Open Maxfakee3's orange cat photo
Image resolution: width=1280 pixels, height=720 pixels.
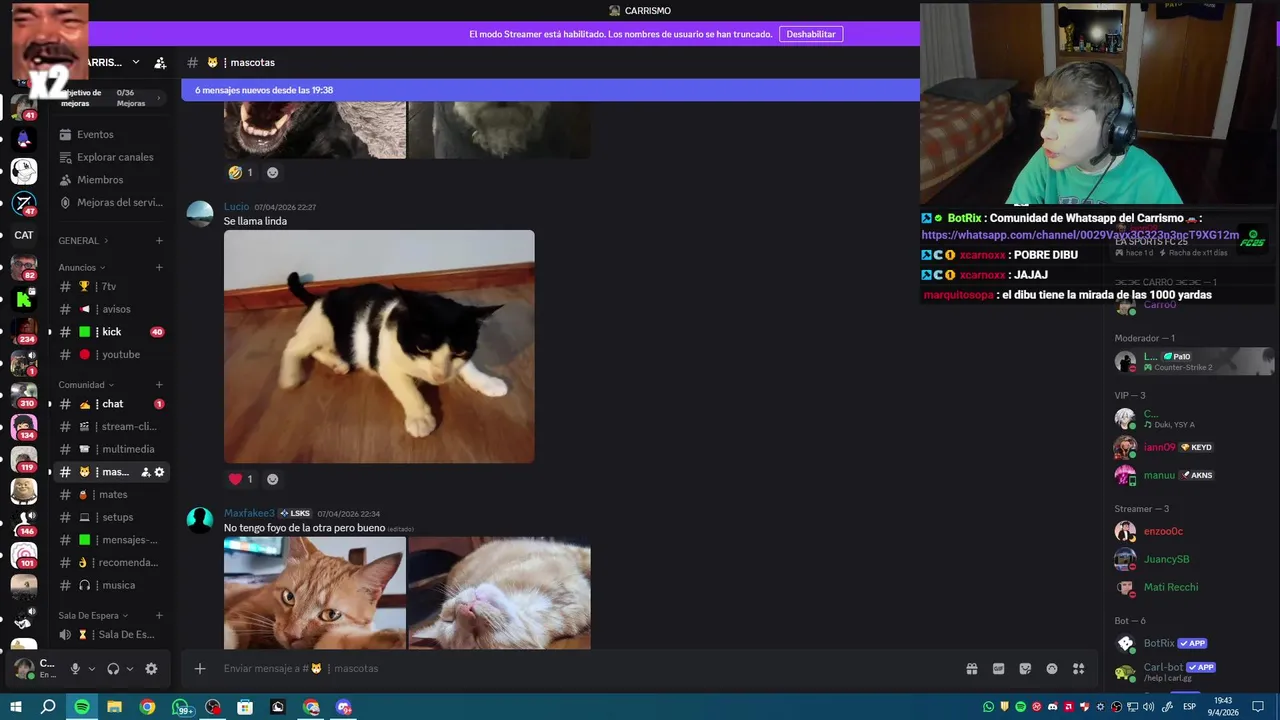(315, 593)
